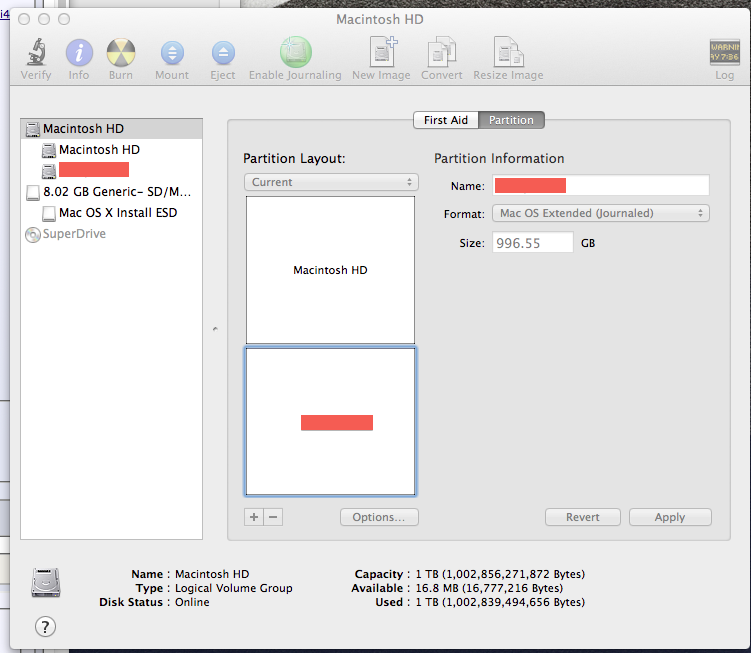This screenshot has width=751, height=653.
Task: Click the Size field showing 996.55
Action: (x=533, y=243)
